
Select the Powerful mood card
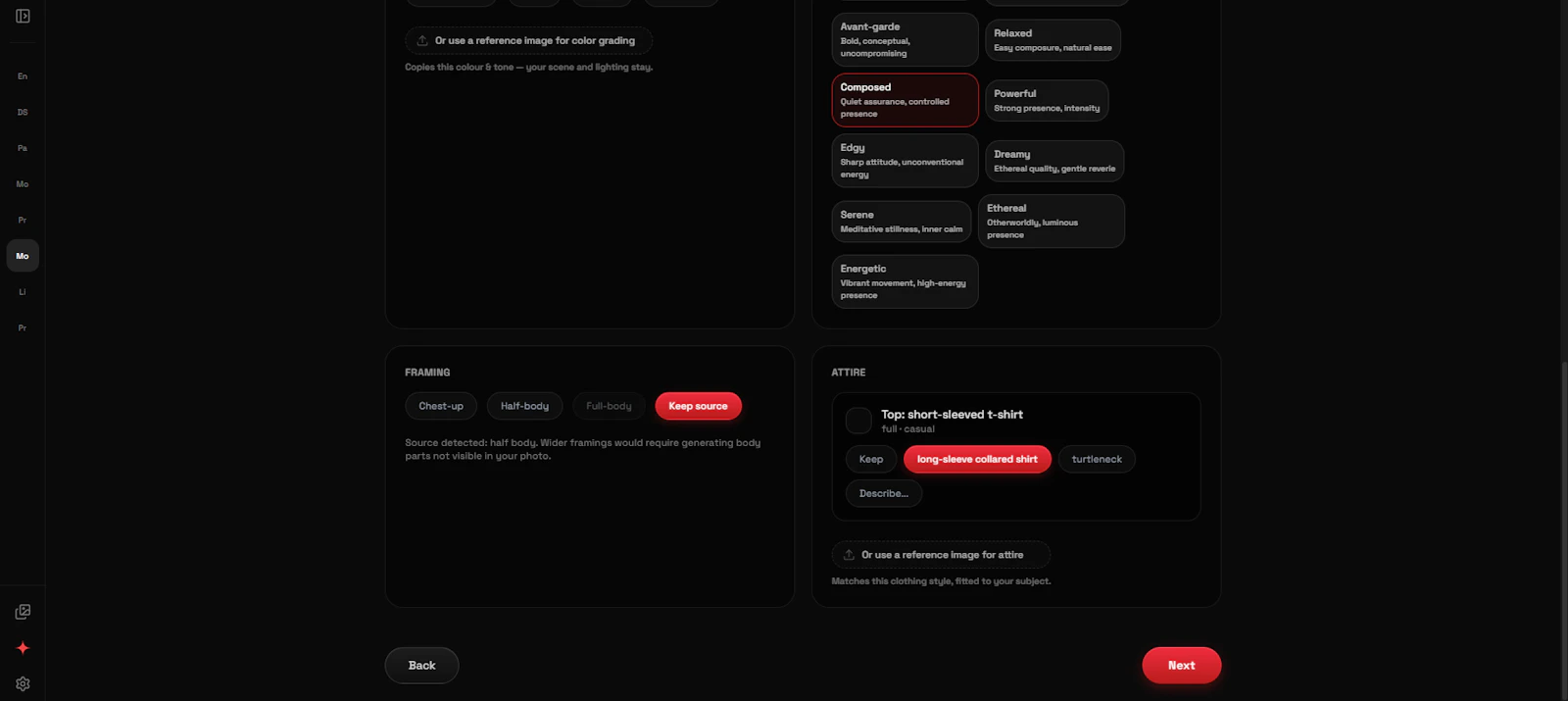coord(1047,100)
